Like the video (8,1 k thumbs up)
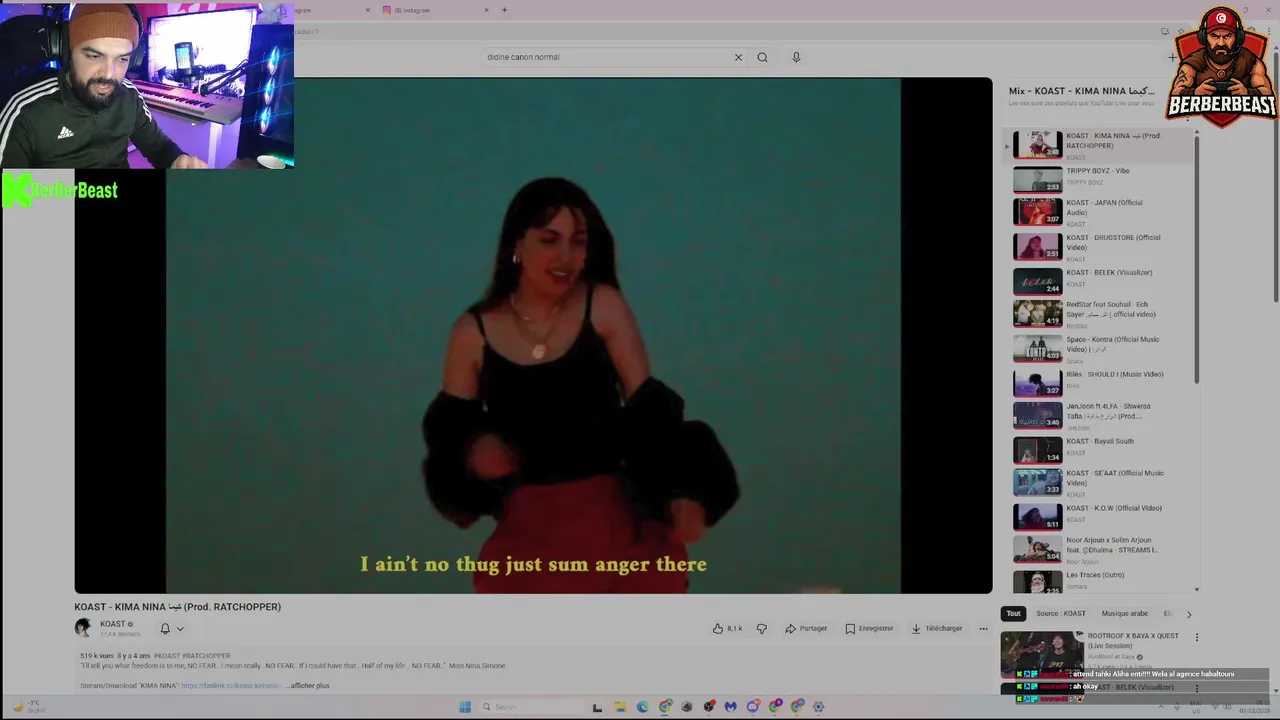The height and width of the screenshot is (720, 1280). [x=727, y=629]
